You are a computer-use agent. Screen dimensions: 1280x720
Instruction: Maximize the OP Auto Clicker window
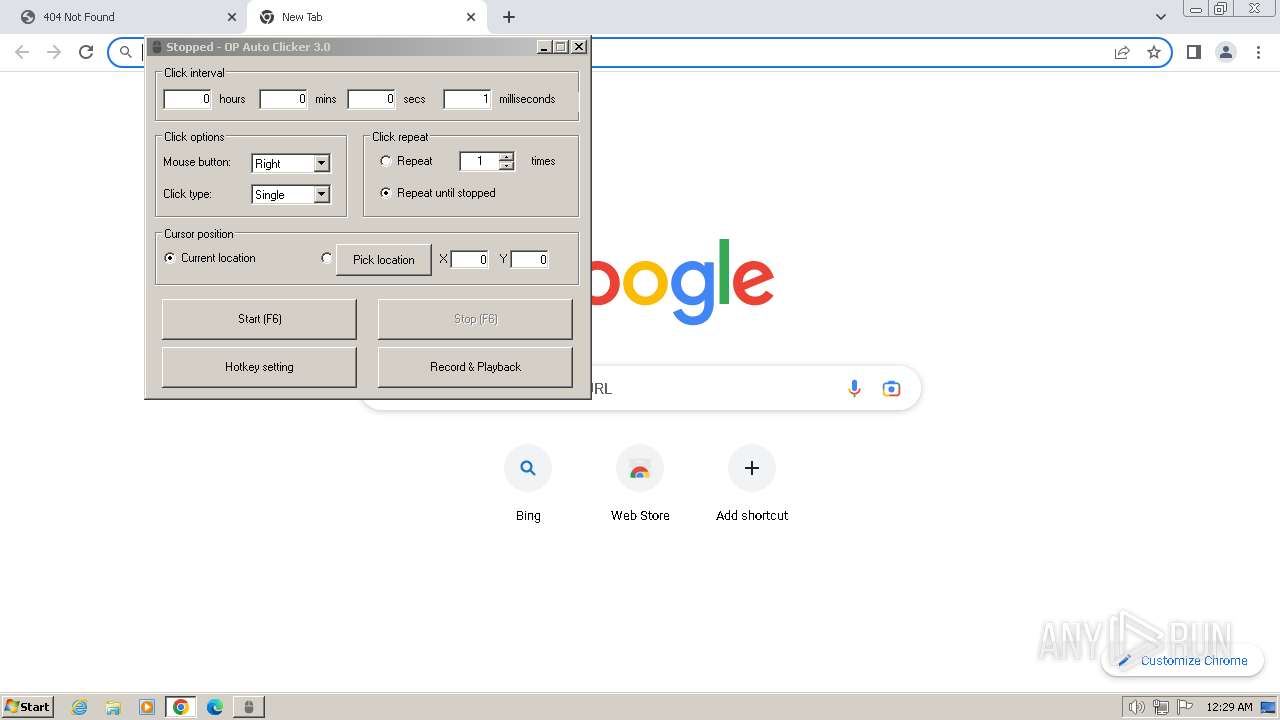pyautogui.click(x=560, y=47)
